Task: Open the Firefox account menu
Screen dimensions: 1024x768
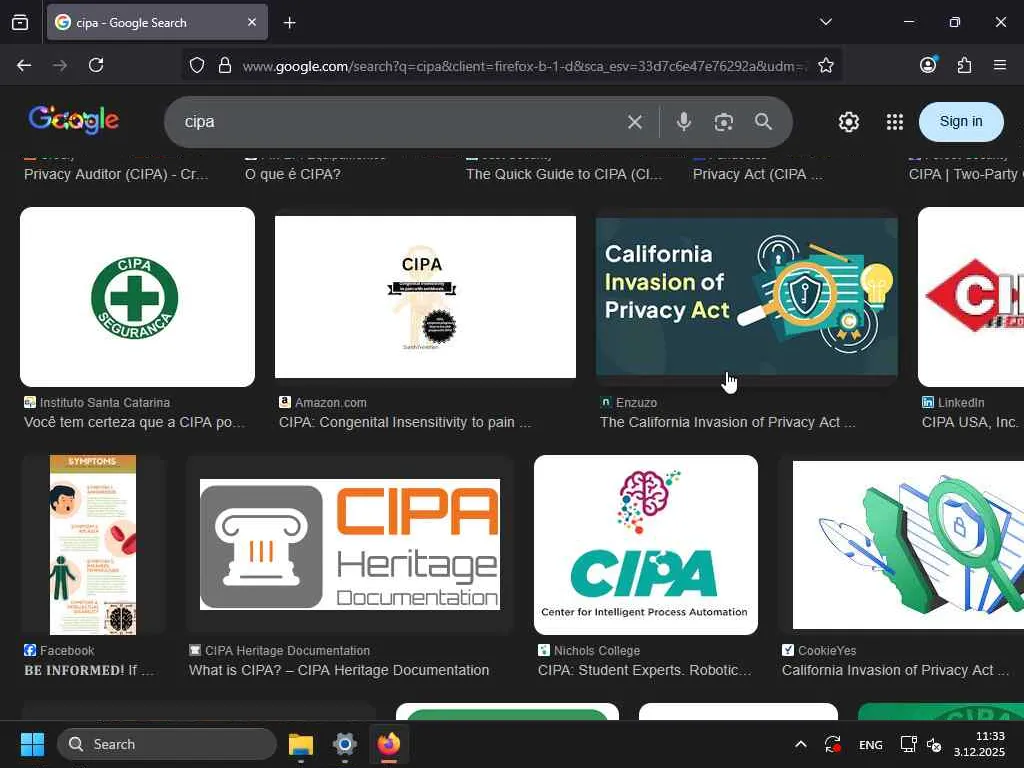Action: 928,65
